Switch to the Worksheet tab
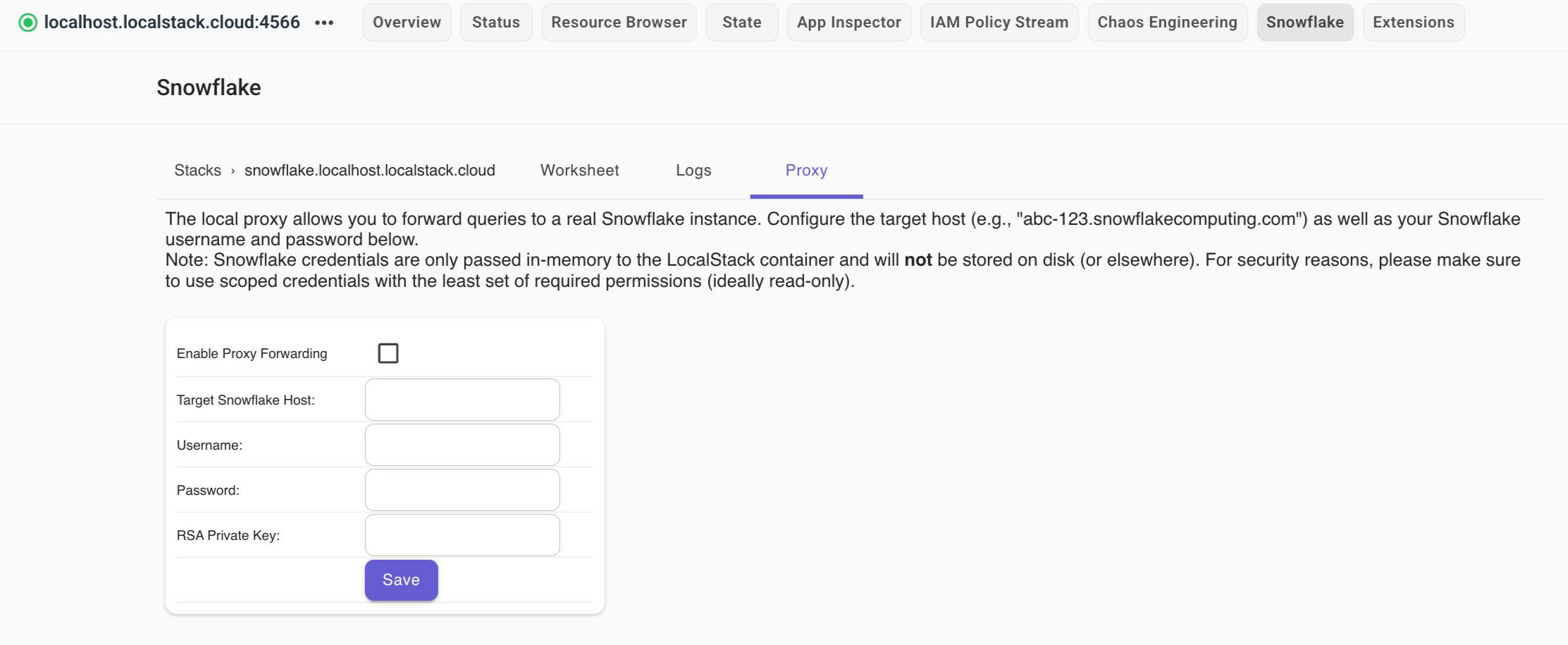Viewport: 1568px width, 645px height. [x=579, y=170]
